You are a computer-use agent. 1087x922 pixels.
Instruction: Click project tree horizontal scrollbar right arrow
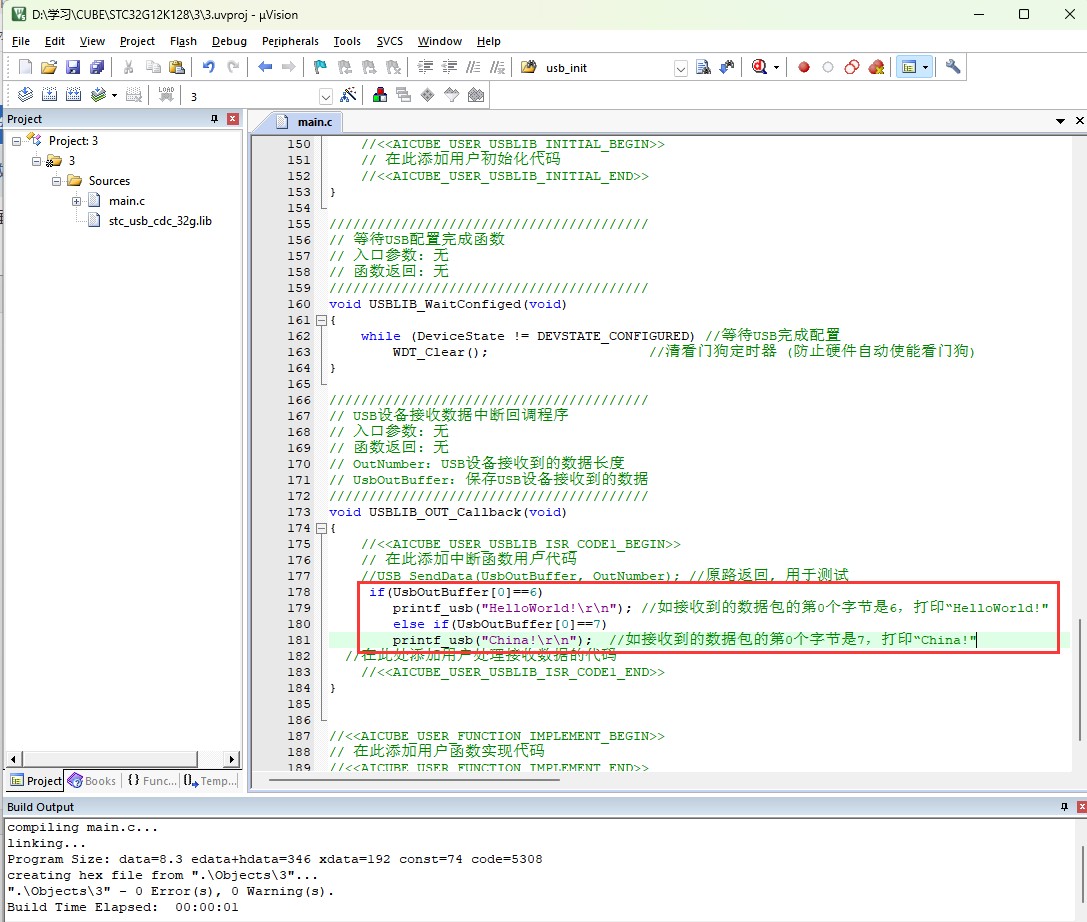point(232,759)
